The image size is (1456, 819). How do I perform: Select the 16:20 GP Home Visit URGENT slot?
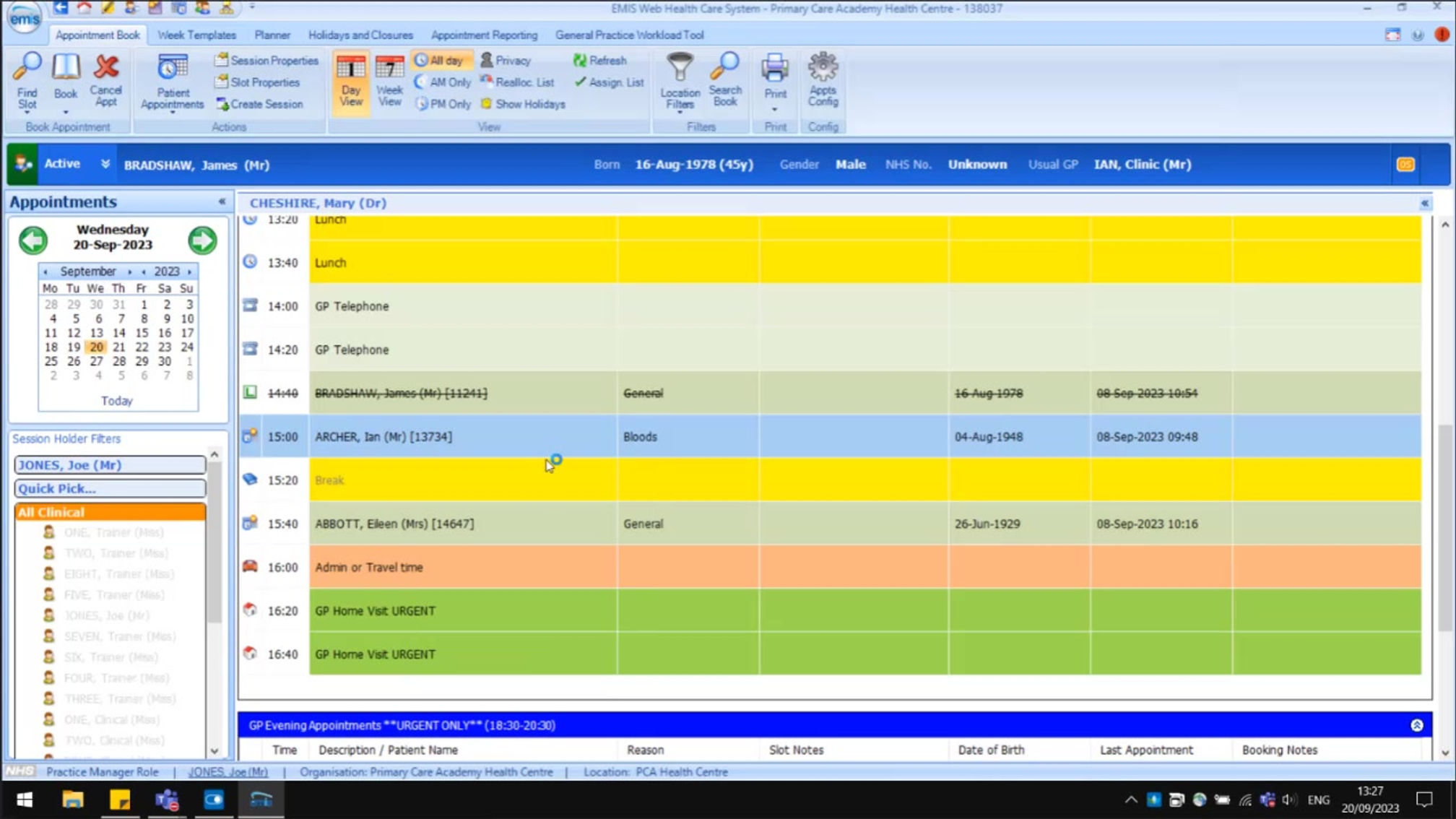[829, 611]
